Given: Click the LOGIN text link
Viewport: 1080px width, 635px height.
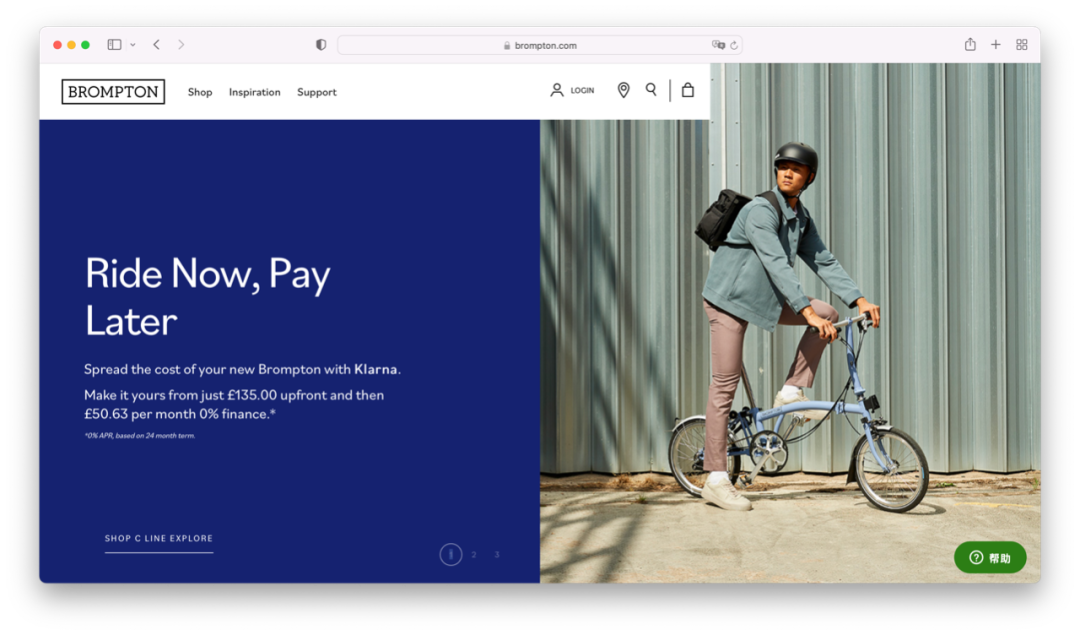Looking at the screenshot, I should (582, 90).
